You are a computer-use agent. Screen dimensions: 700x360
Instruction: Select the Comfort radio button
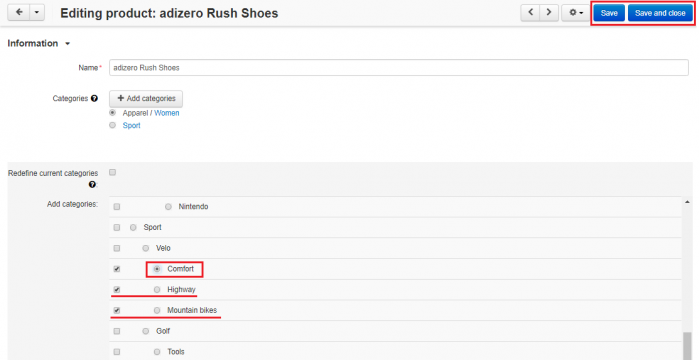point(157,269)
